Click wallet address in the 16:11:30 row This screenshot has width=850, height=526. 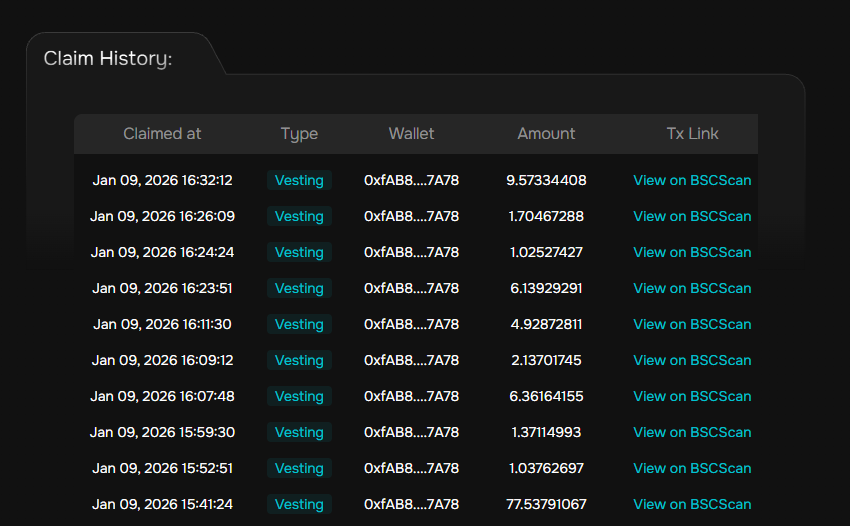pyautogui.click(x=411, y=325)
